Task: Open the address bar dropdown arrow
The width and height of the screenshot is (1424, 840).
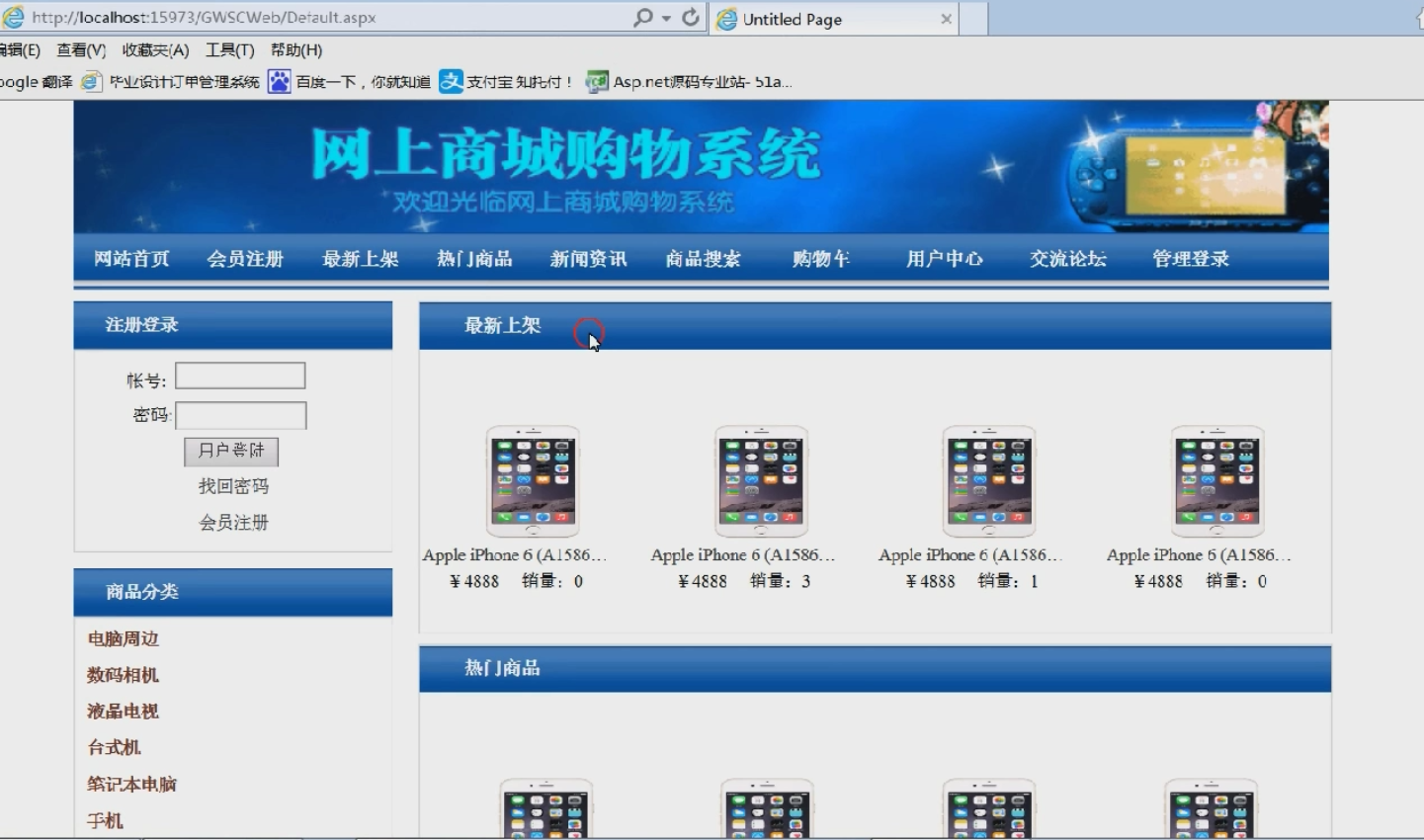Action: [x=666, y=19]
